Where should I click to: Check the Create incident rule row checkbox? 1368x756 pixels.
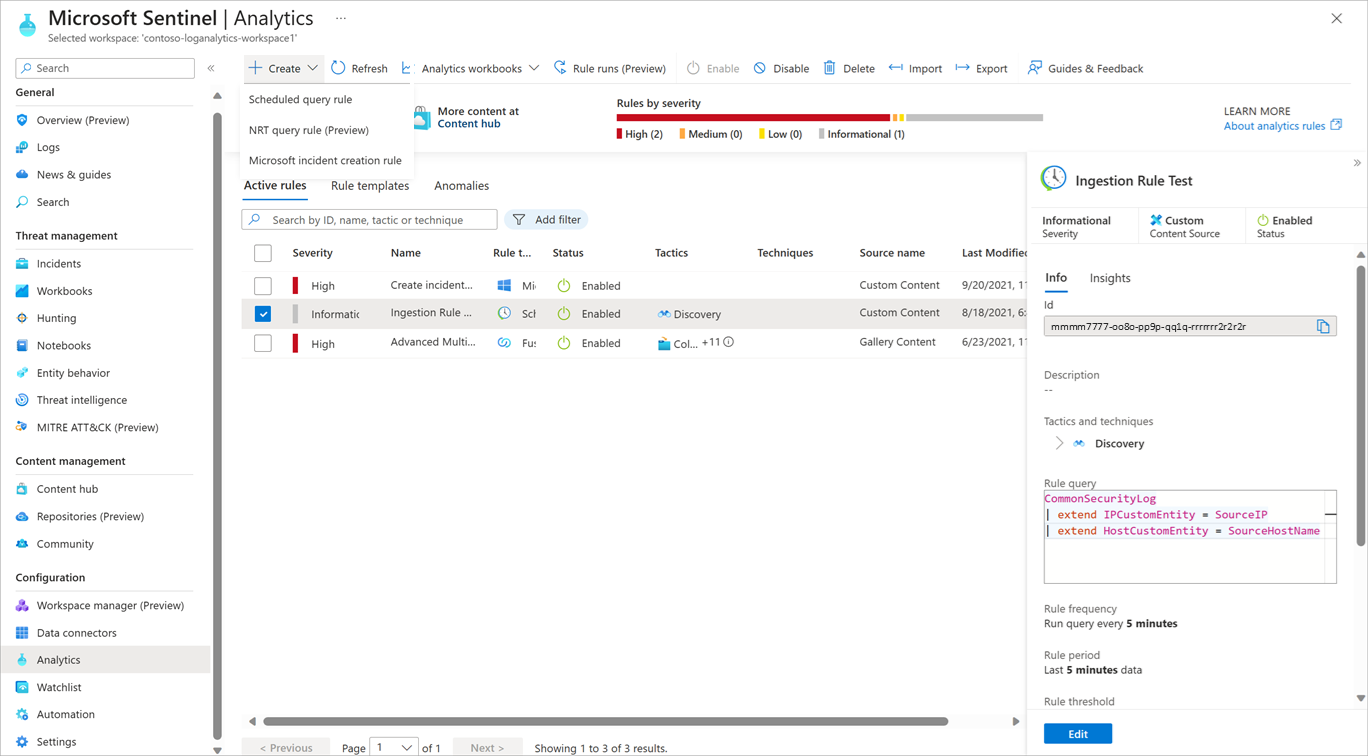(x=263, y=286)
